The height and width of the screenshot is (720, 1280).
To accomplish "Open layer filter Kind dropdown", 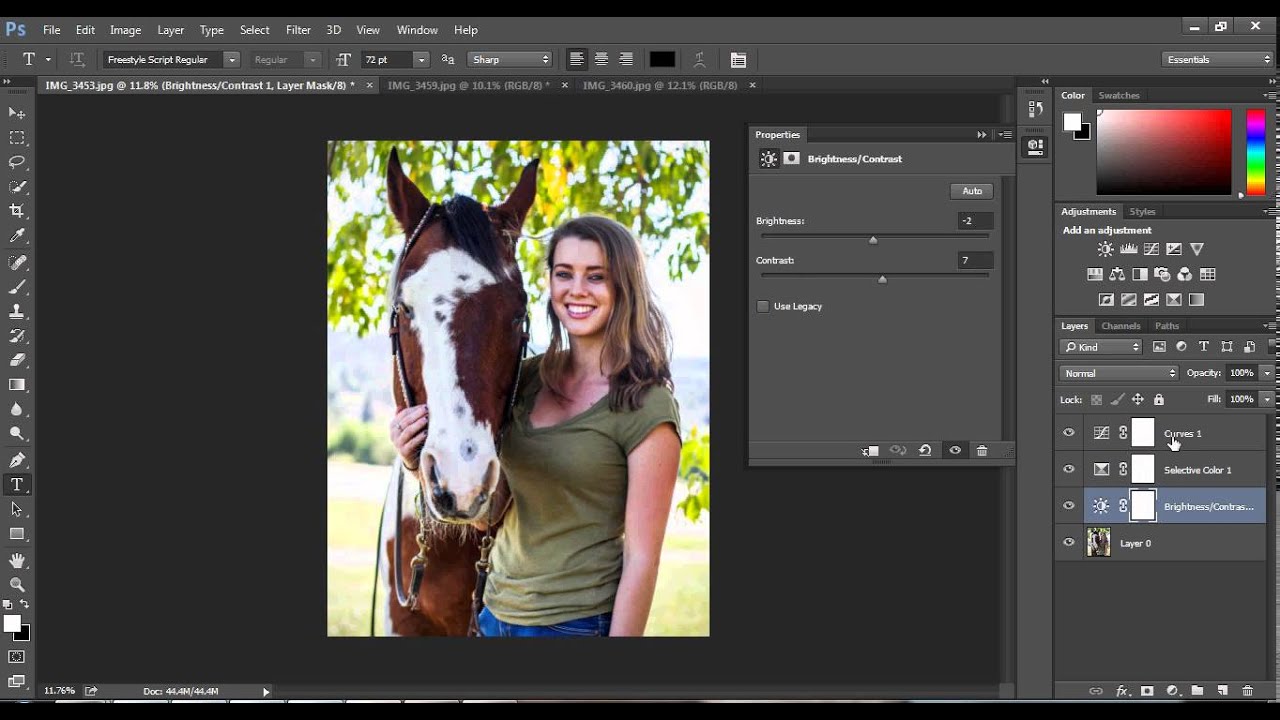I will pyautogui.click(x=1101, y=347).
